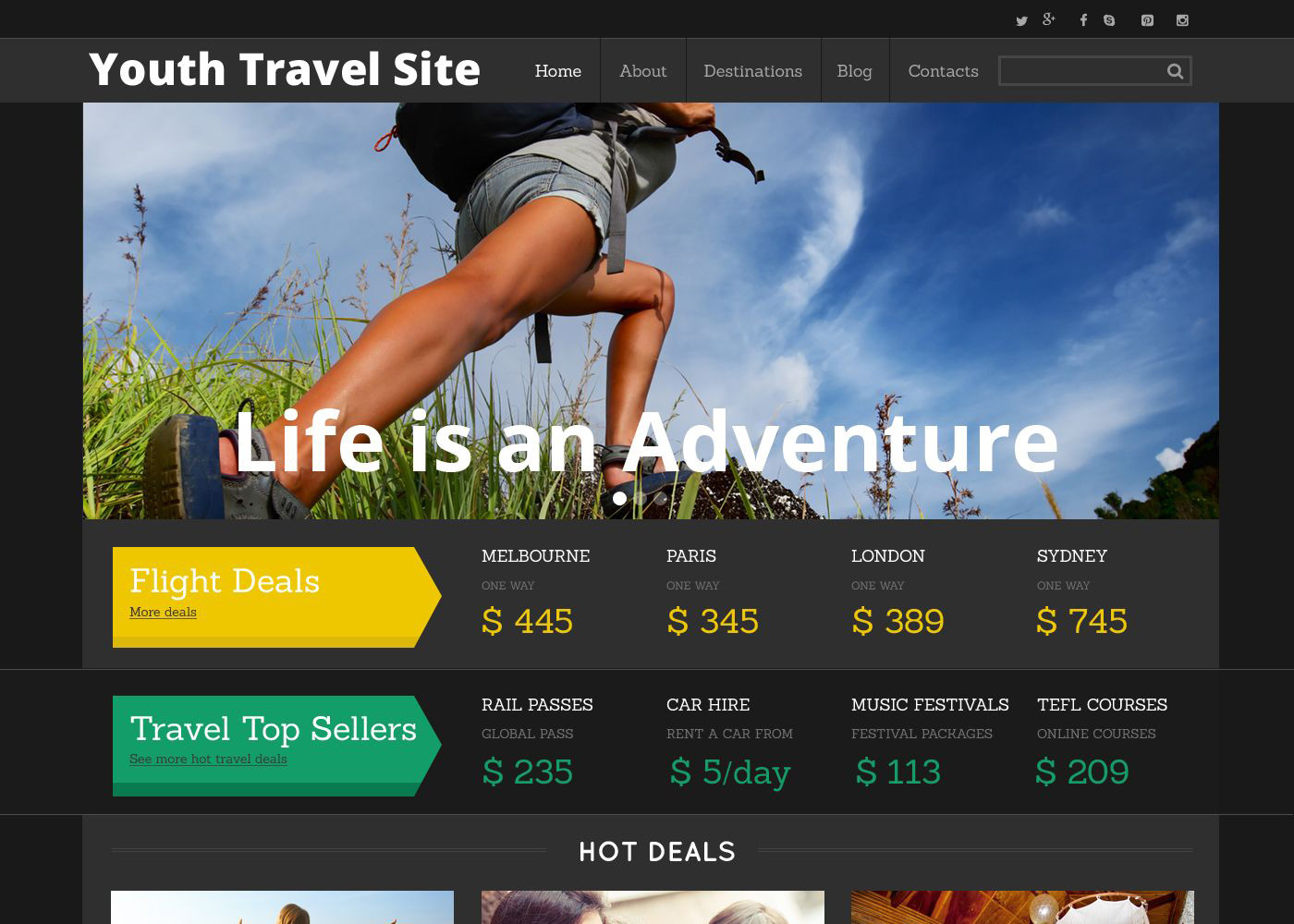This screenshot has height=924, width=1294.
Task: Open the Twitter social icon
Action: (x=1021, y=20)
